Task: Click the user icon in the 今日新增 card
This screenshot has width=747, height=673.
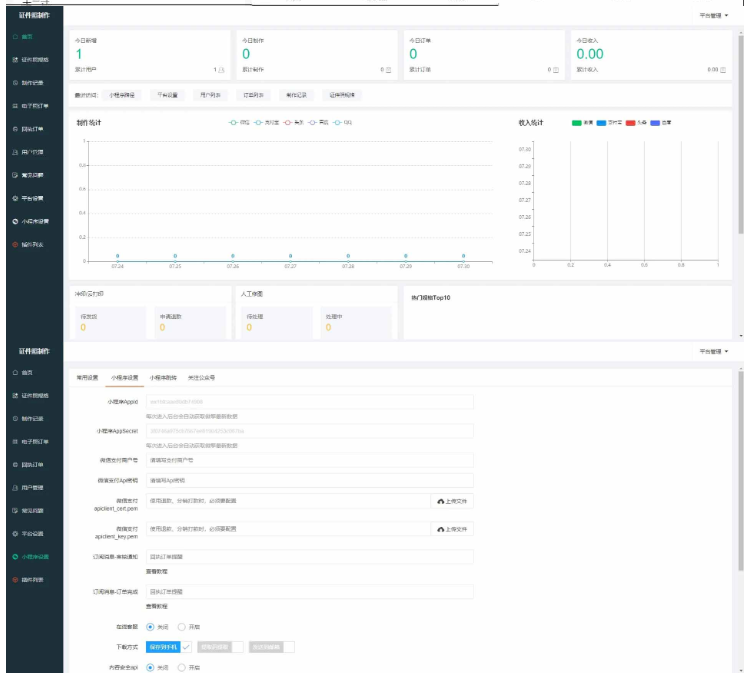Action: point(221,71)
